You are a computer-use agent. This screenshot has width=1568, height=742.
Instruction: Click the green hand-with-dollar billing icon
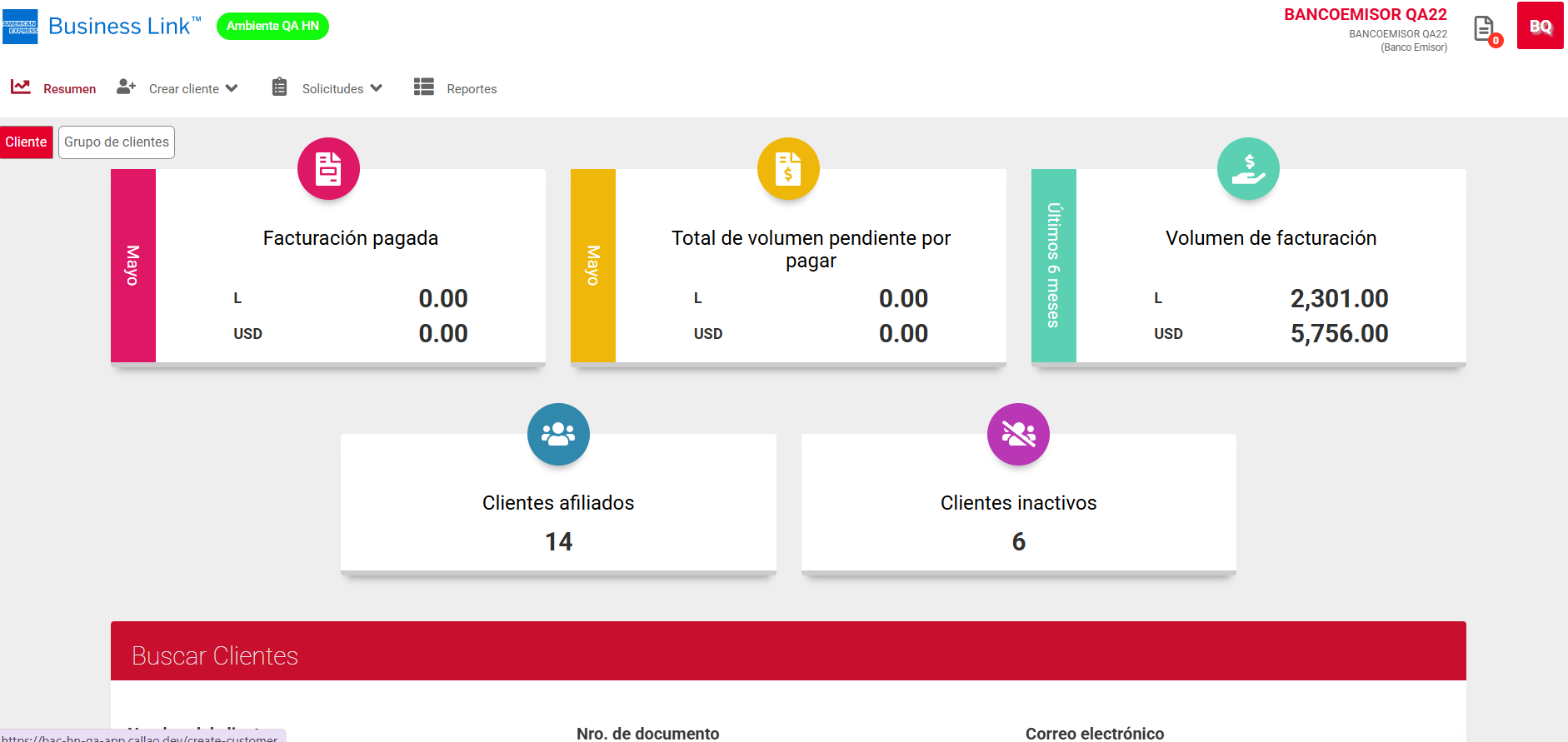(1248, 169)
